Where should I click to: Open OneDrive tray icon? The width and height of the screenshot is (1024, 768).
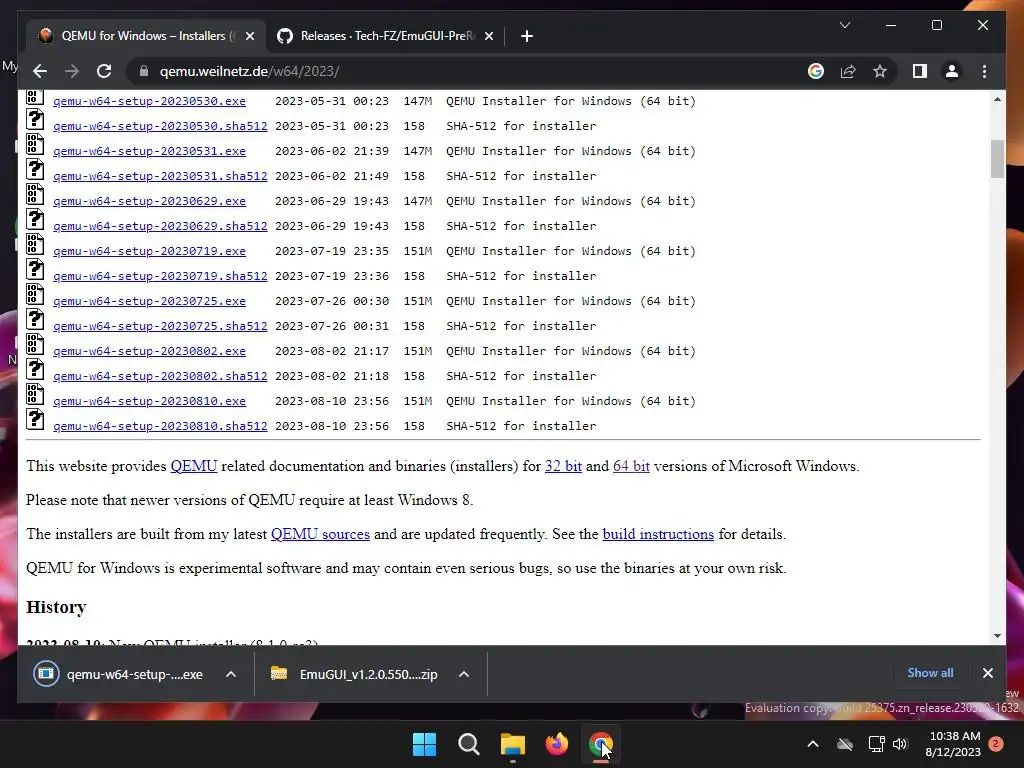(x=845, y=744)
